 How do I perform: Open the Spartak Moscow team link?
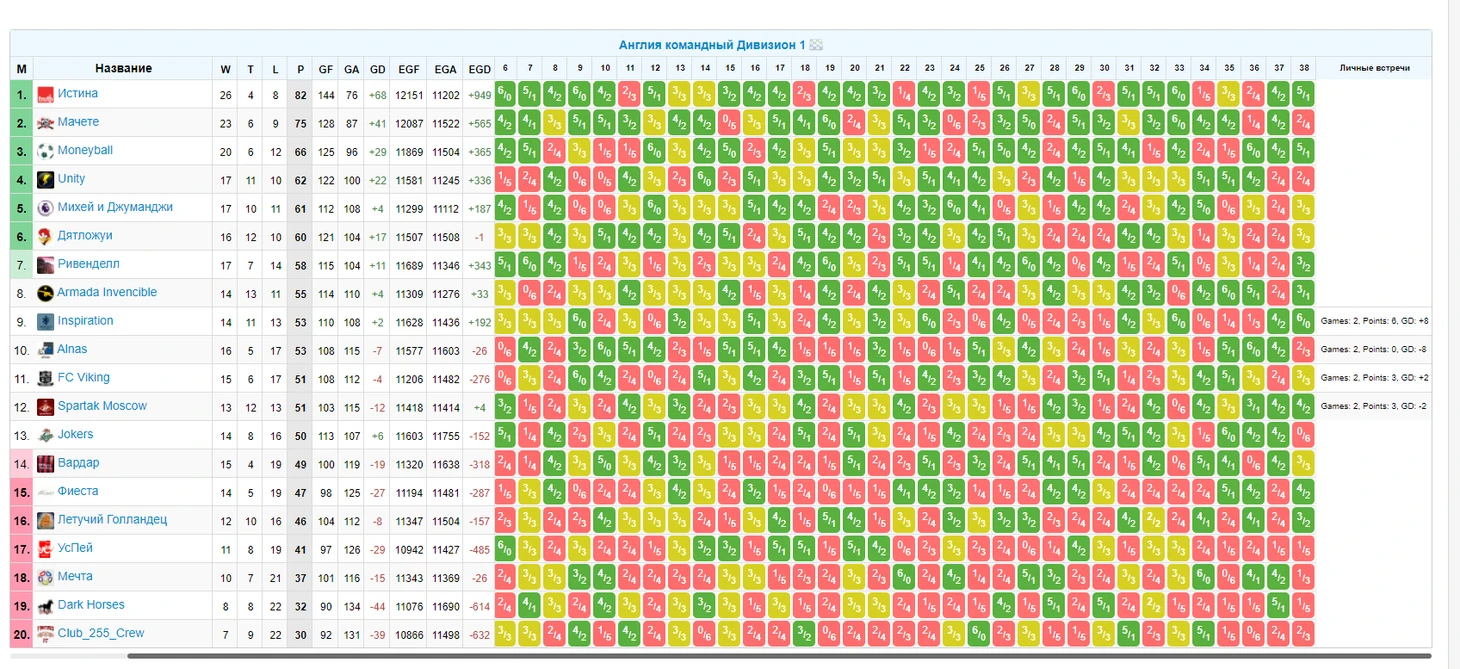click(102, 406)
